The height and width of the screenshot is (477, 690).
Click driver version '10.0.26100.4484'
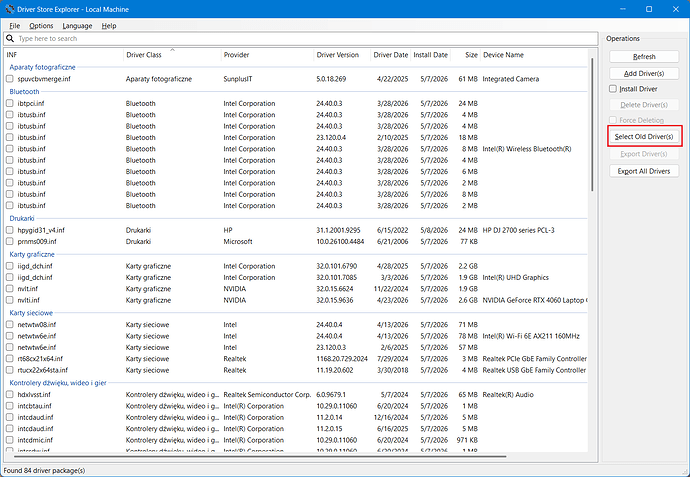(x=340, y=242)
